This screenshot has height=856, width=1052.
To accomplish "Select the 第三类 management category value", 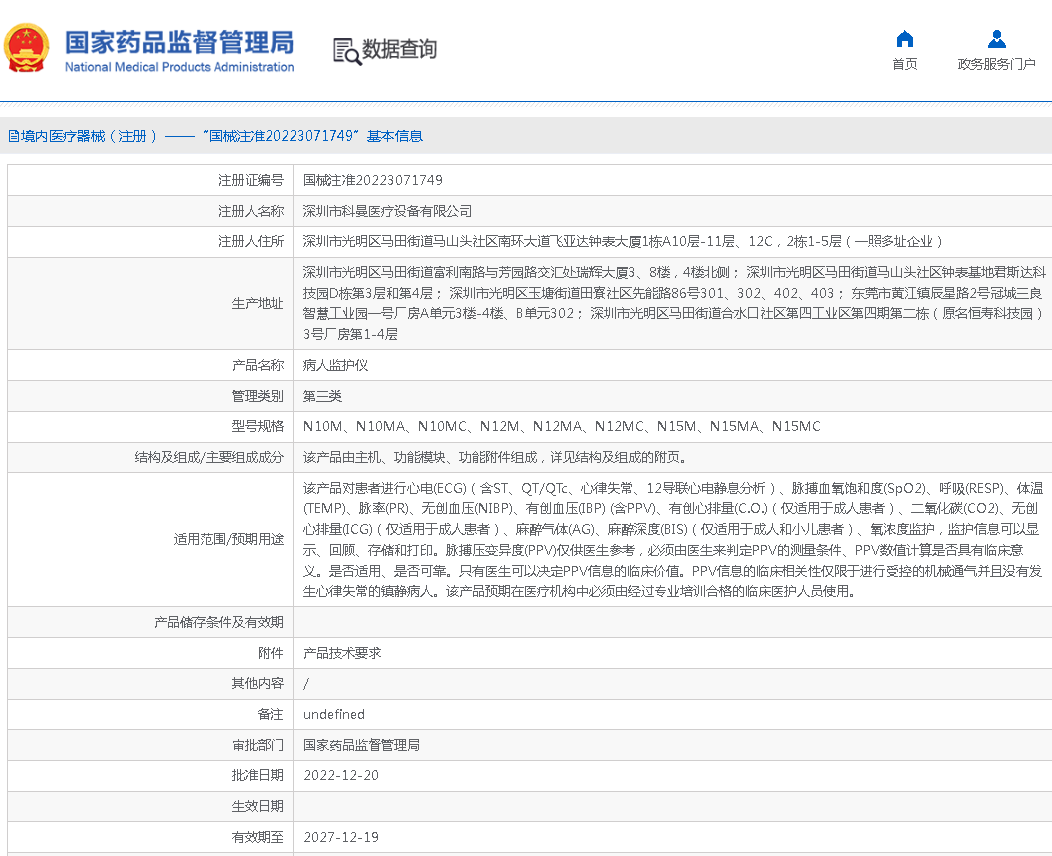I will [326, 396].
